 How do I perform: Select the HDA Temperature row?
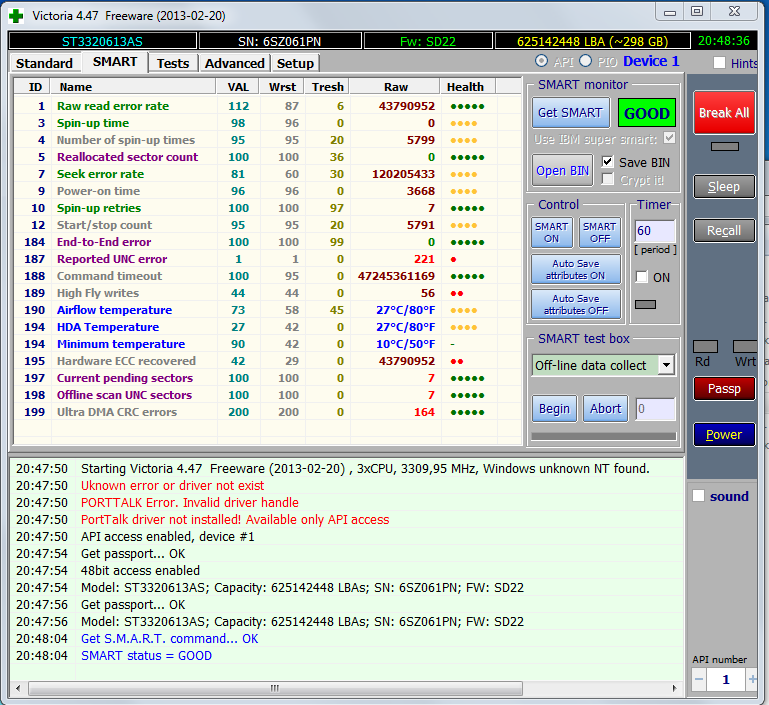(267, 327)
